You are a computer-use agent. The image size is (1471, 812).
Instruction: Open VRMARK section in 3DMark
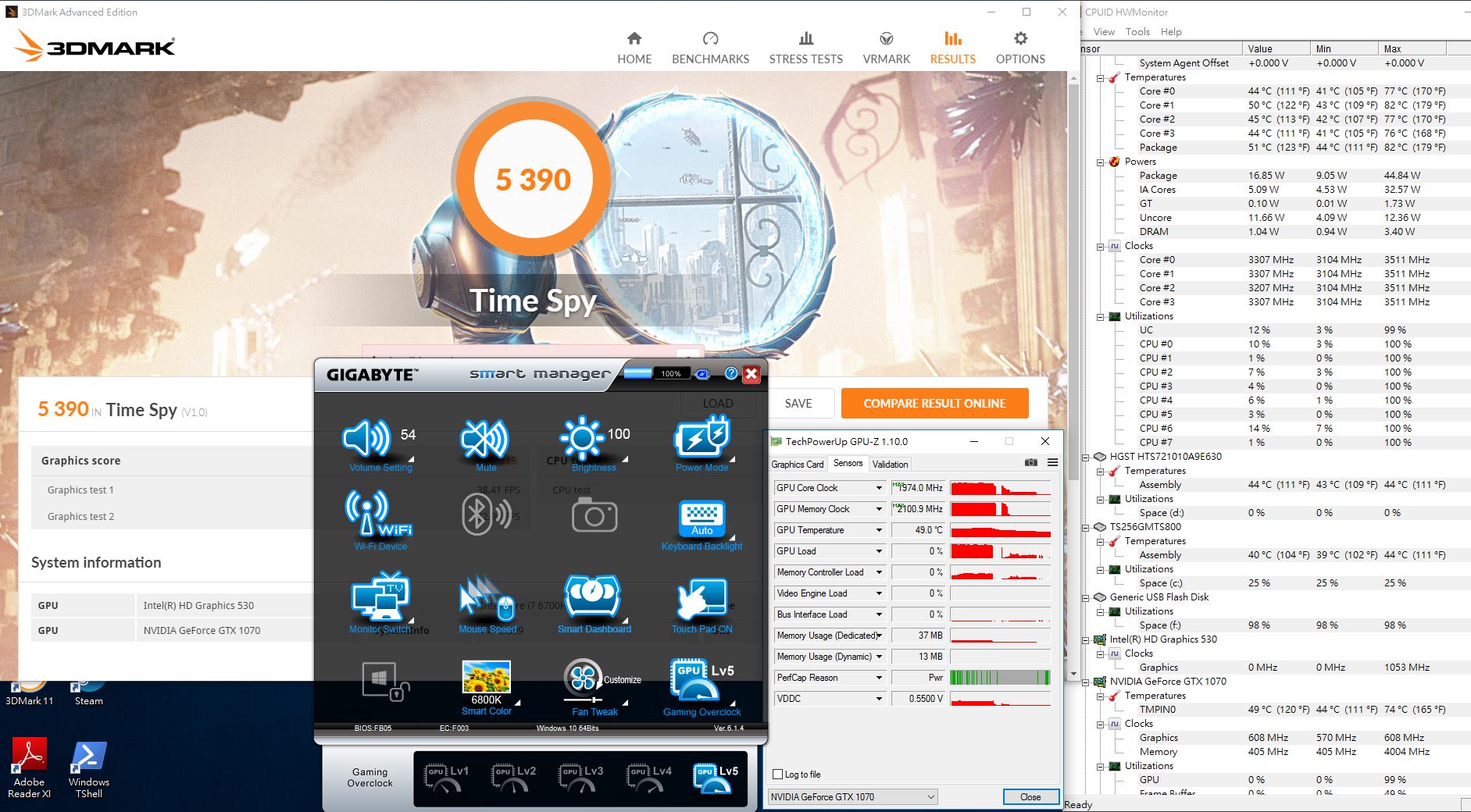coord(886,48)
